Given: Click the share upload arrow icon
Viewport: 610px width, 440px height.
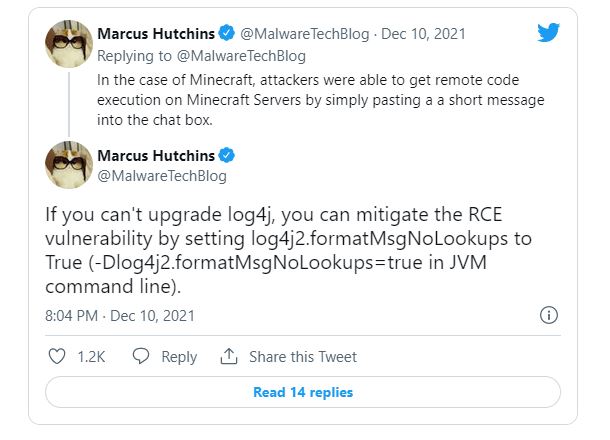Looking at the screenshot, I should pos(229,356).
